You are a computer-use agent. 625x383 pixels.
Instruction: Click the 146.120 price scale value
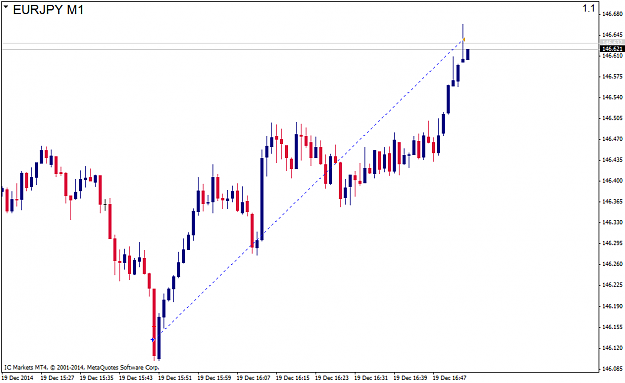[613, 348]
